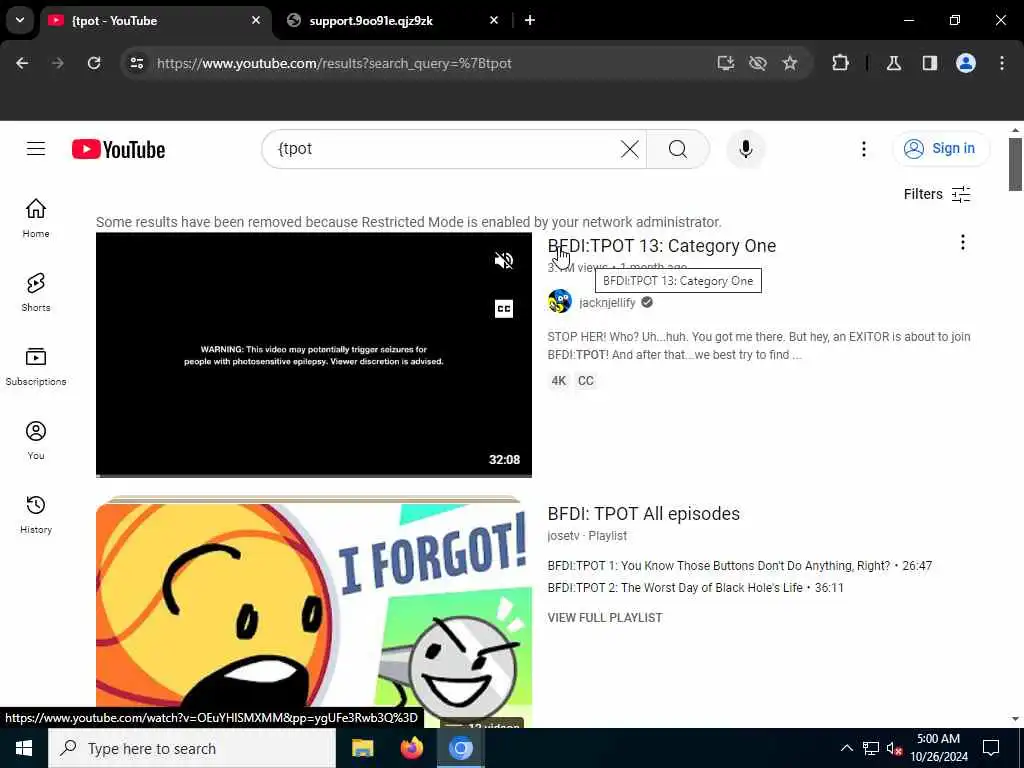Go to the YouTube logo home page
1024x768 pixels.
tap(118, 150)
